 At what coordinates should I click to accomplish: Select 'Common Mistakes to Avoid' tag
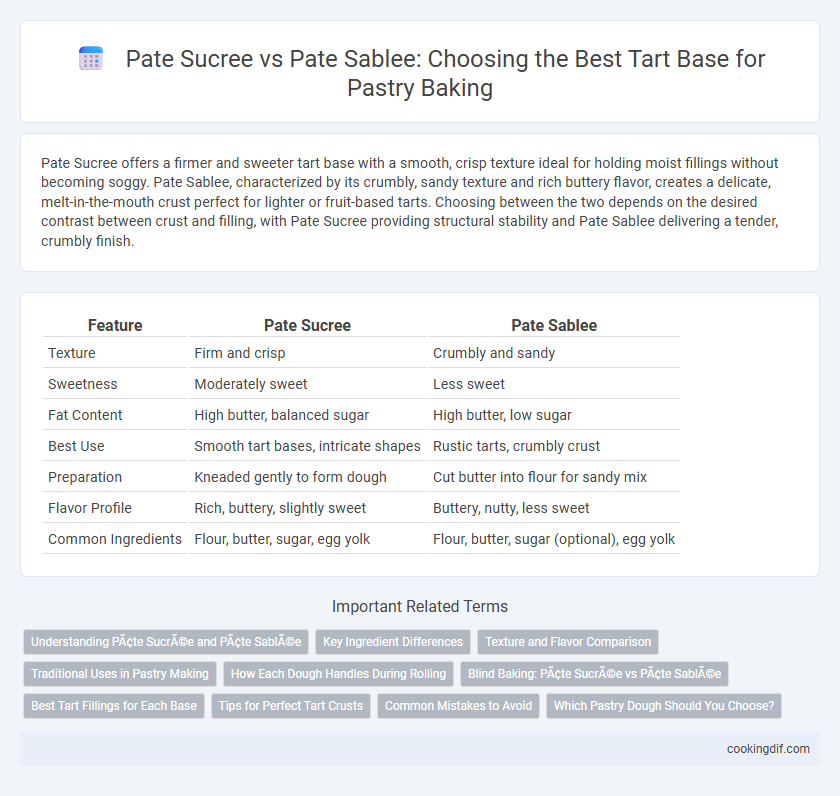[x=459, y=706]
